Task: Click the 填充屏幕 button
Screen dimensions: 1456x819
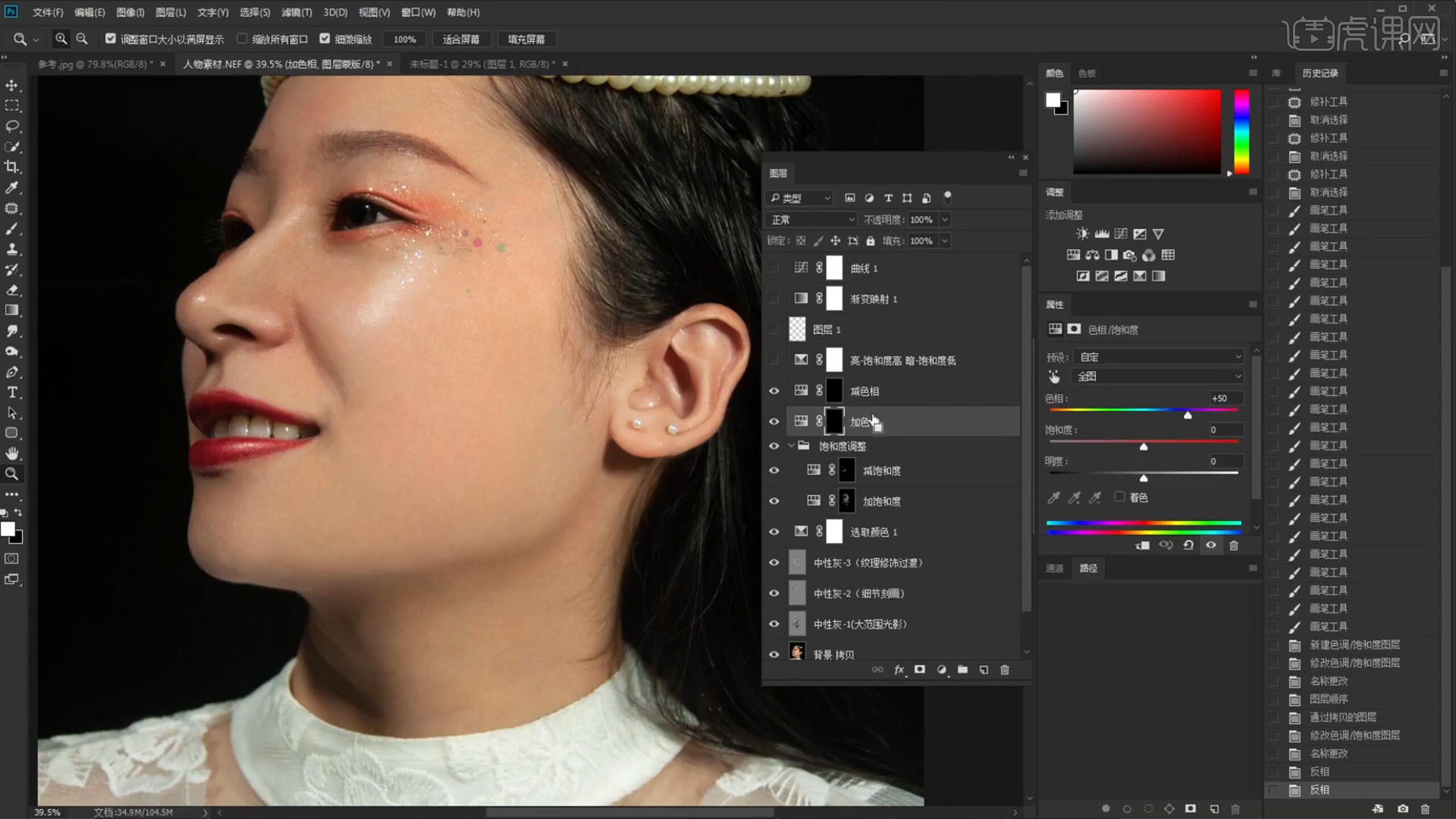Action: tap(526, 39)
